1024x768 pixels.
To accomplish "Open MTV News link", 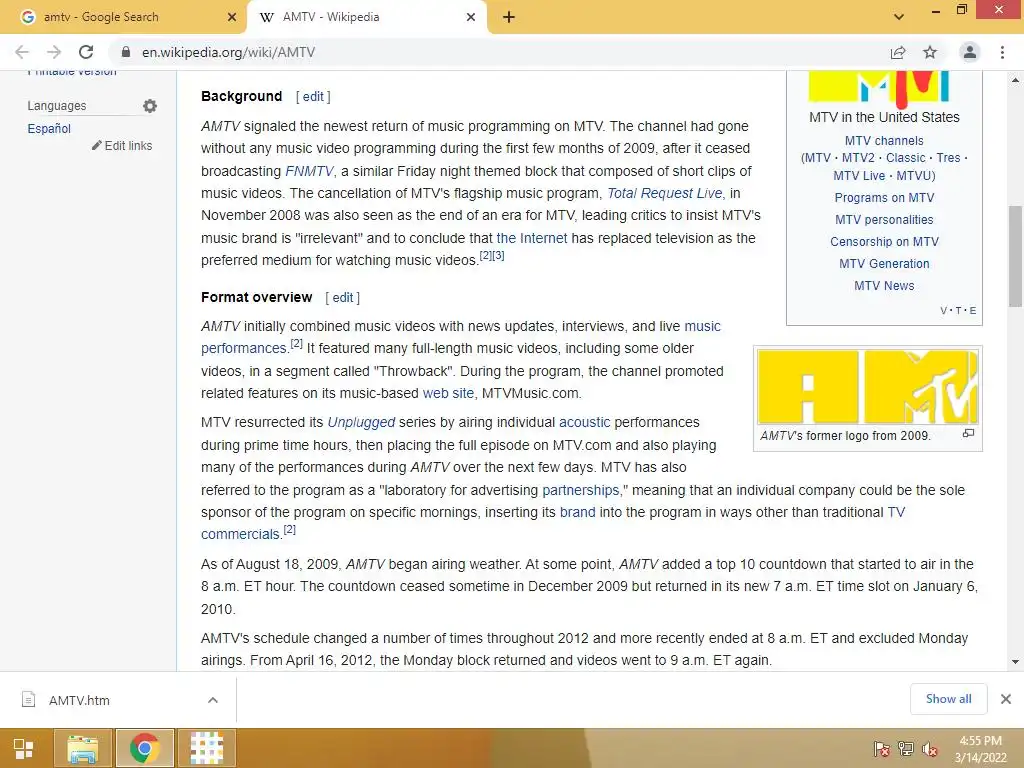I will [x=884, y=286].
